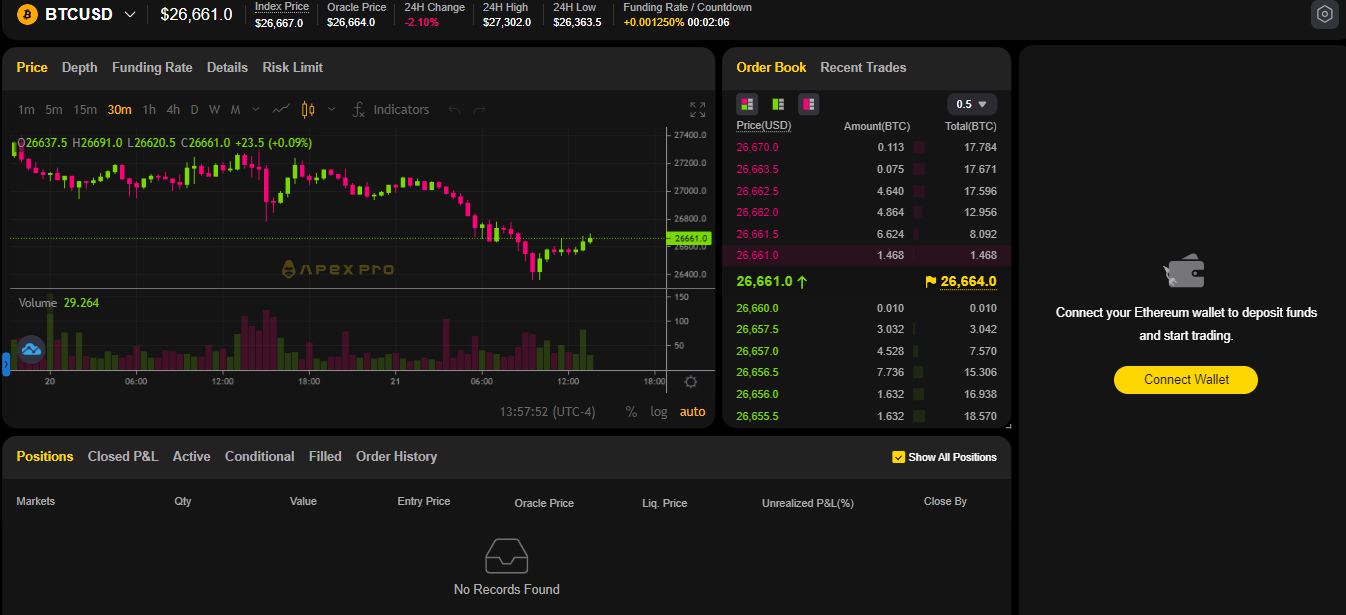The width and height of the screenshot is (1346, 615).
Task: Select the ask price 26,670.0 row
Action: coord(866,147)
